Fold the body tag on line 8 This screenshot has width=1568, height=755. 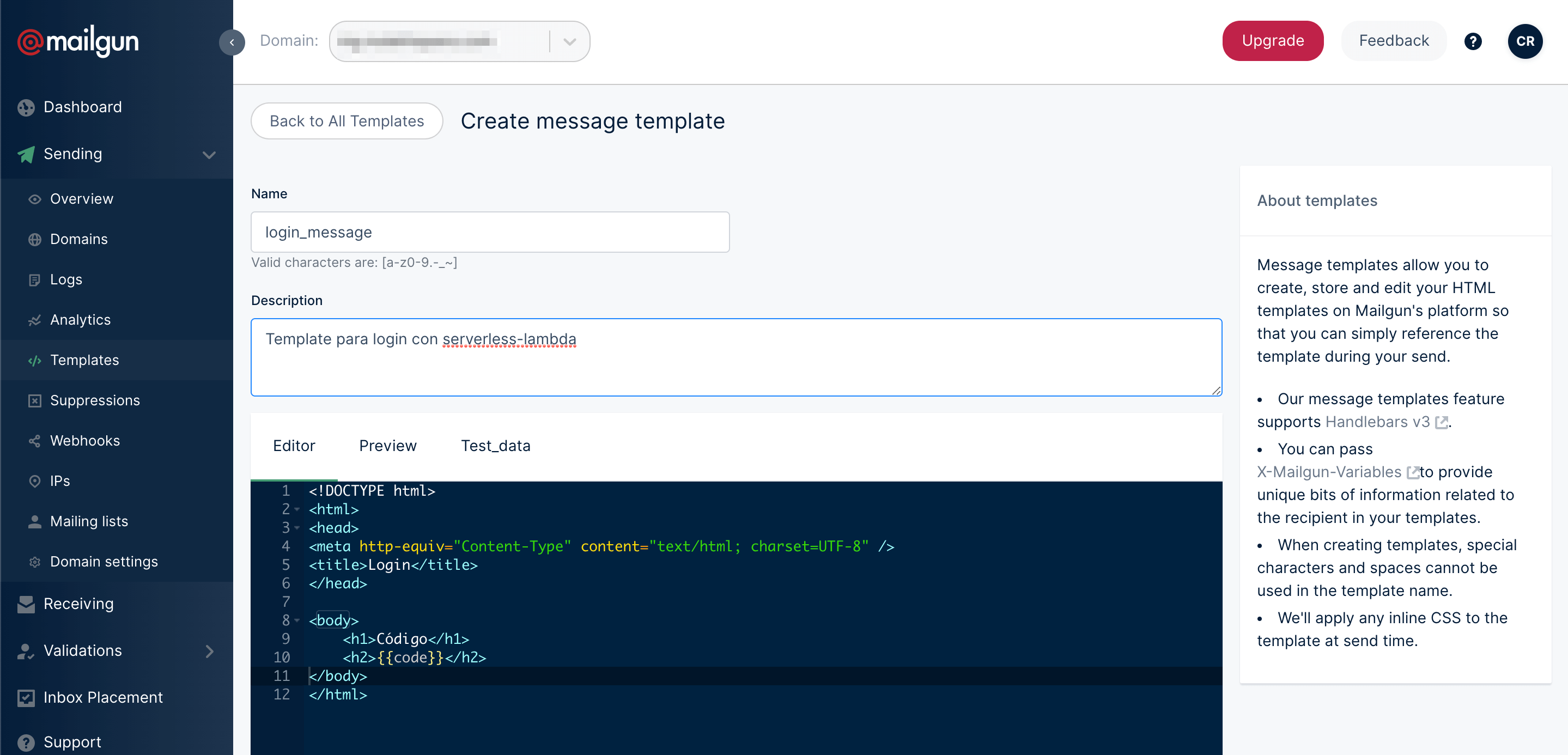coord(297,620)
